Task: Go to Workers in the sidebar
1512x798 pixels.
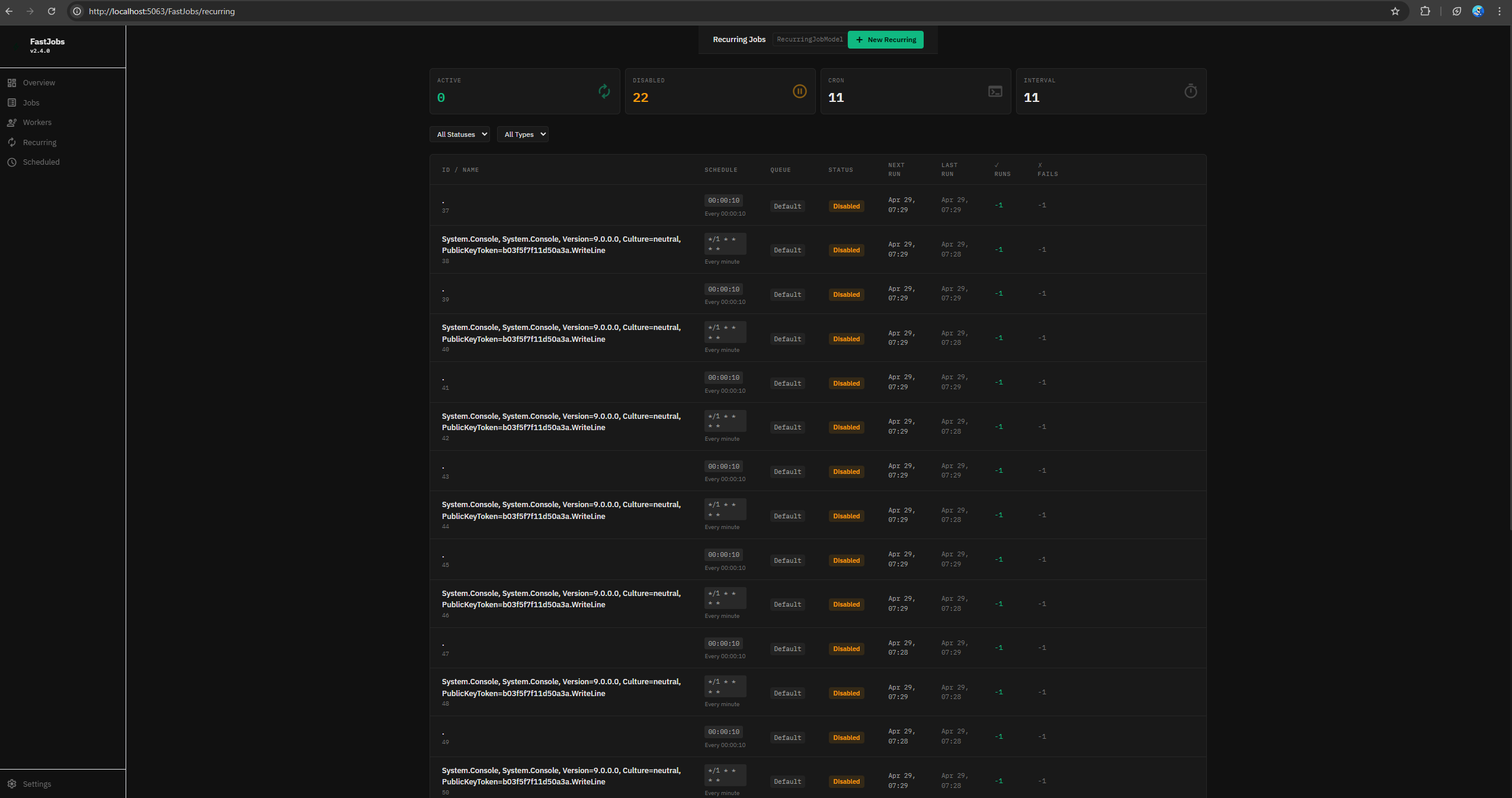Action: coord(37,123)
